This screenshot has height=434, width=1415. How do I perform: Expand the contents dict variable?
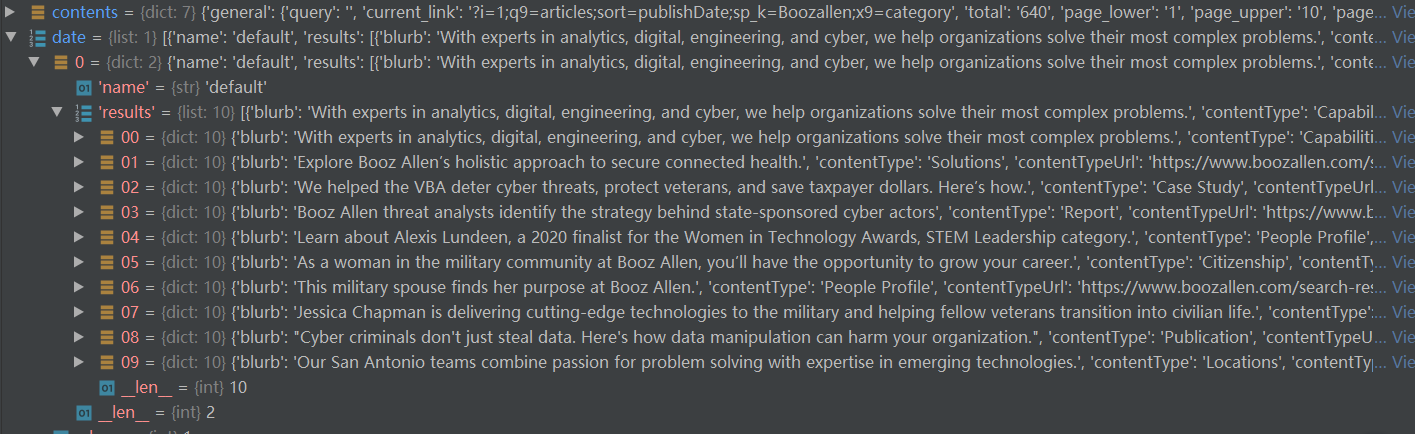11,13
